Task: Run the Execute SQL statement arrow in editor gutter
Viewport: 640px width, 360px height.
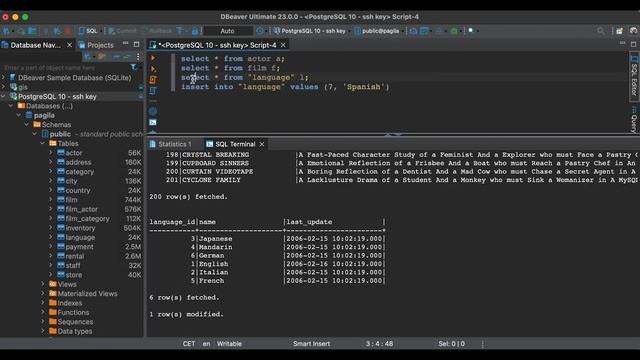Action: (153, 58)
